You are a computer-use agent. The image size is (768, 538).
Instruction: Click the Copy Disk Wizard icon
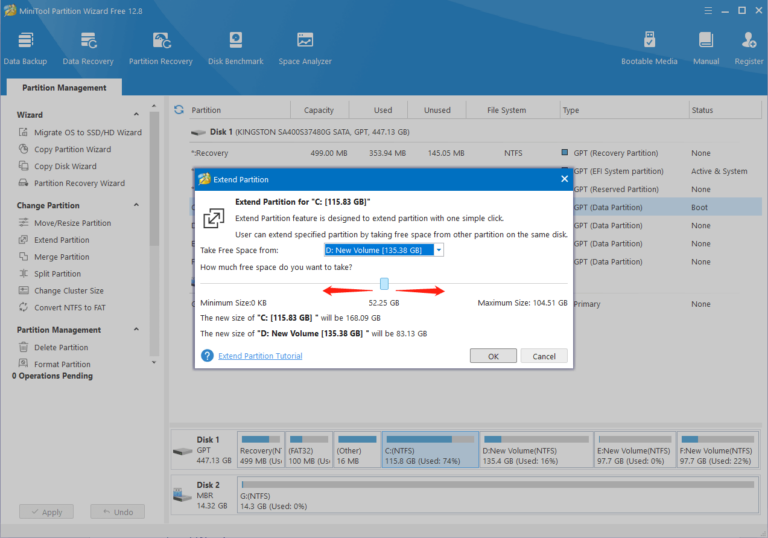click(23, 166)
